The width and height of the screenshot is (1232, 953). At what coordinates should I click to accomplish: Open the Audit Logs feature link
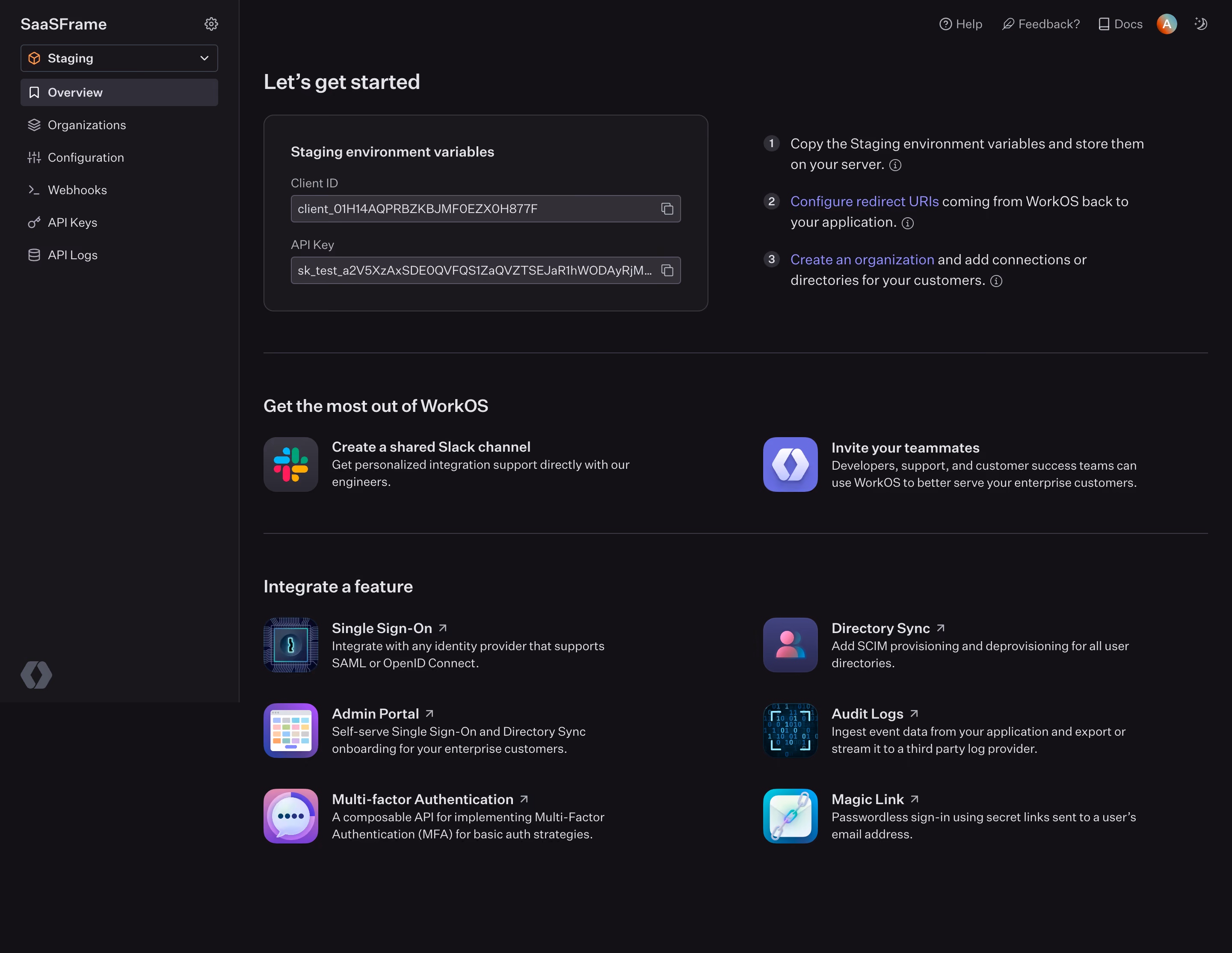pos(876,714)
